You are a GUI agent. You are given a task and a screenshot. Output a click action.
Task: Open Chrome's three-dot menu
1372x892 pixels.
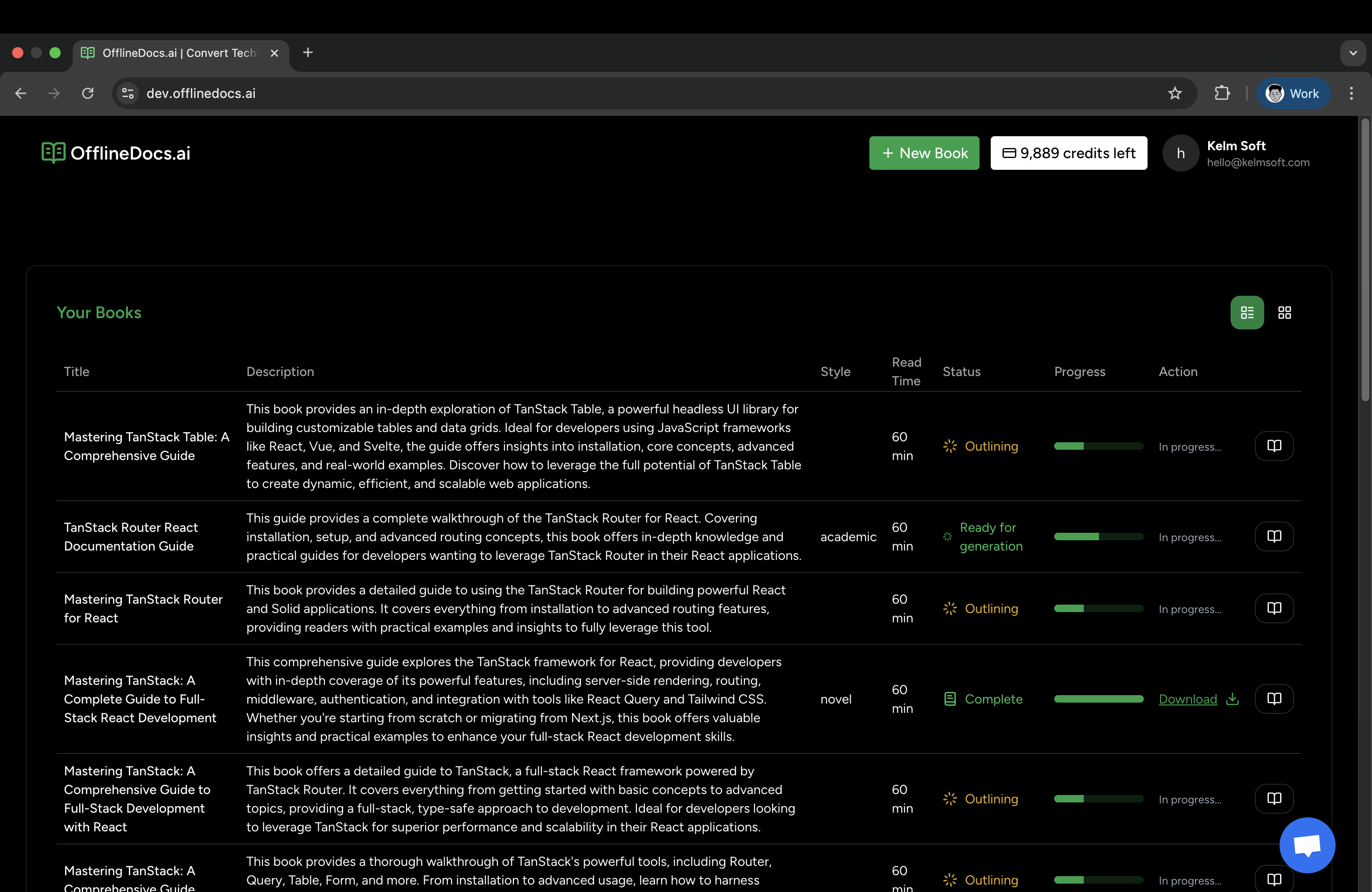pos(1351,93)
